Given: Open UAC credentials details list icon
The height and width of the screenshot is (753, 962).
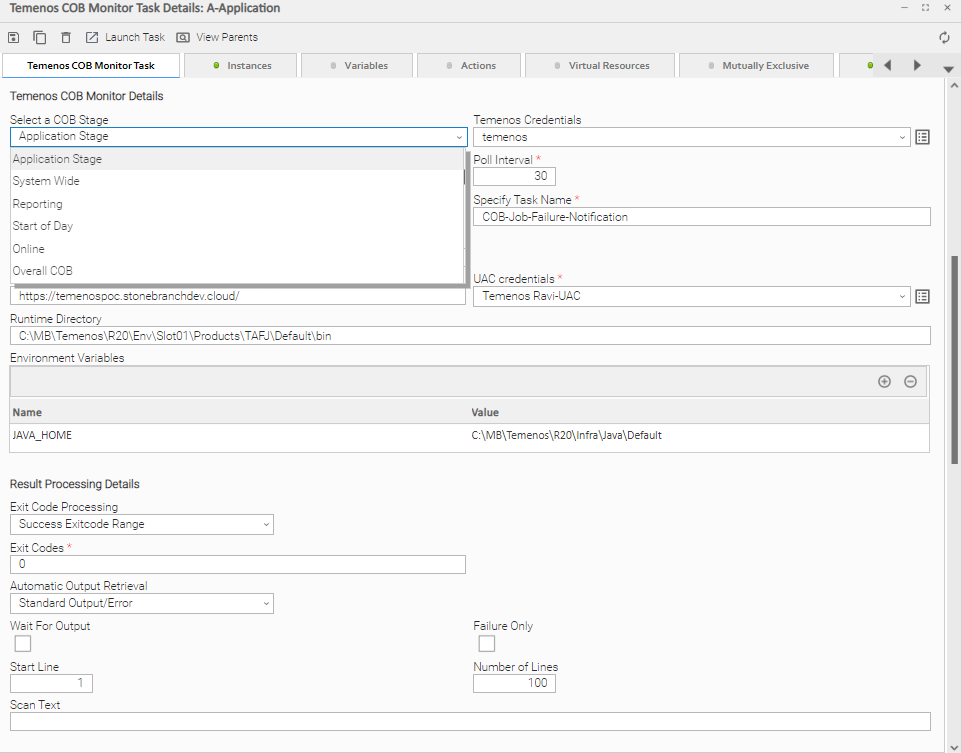Looking at the screenshot, I should 922,296.
